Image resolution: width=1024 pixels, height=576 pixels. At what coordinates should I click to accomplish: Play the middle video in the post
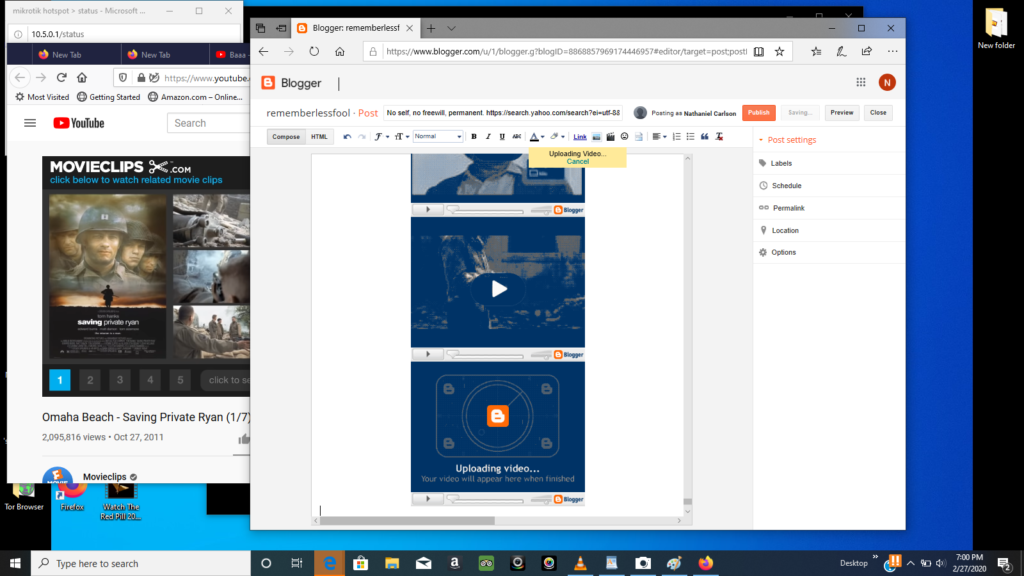click(x=498, y=289)
